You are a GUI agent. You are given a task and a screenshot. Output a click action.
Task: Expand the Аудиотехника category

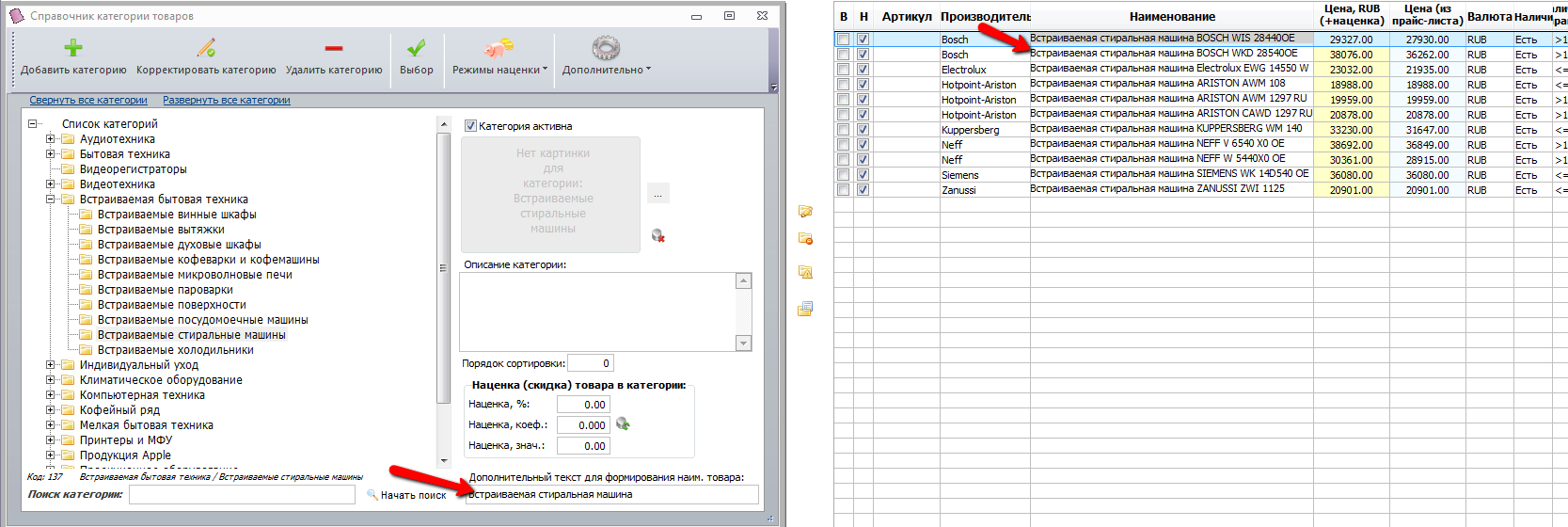tap(50, 138)
